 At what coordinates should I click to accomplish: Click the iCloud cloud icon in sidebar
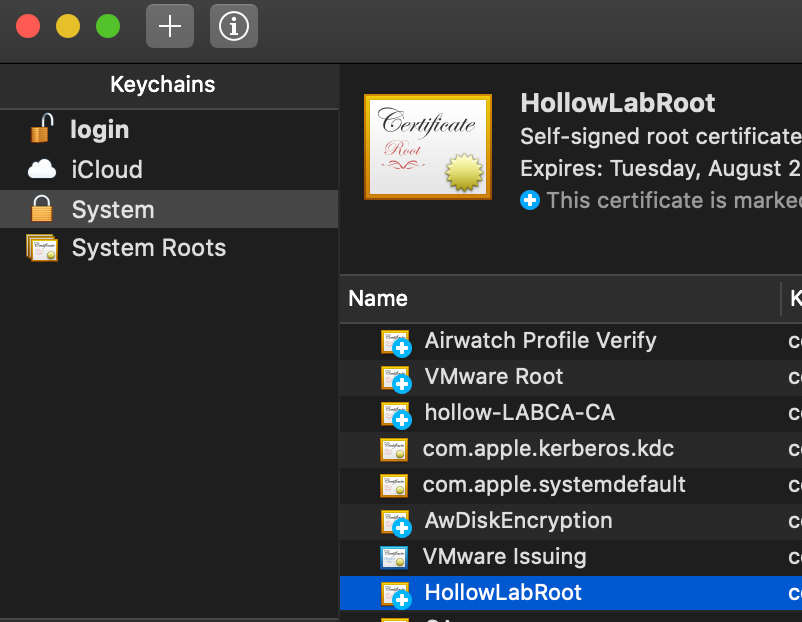42,169
